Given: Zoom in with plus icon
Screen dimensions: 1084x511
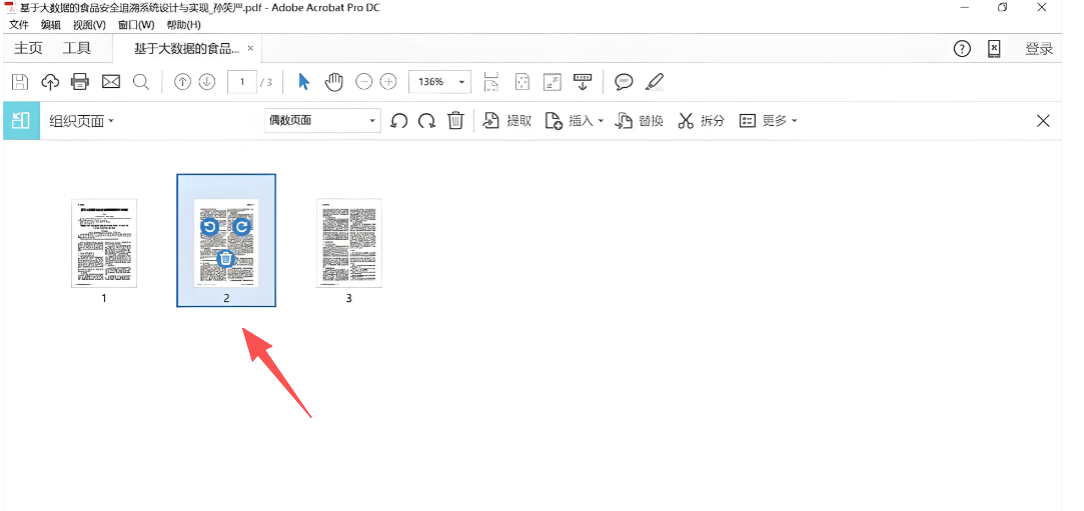Looking at the screenshot, I should point(389,82).
